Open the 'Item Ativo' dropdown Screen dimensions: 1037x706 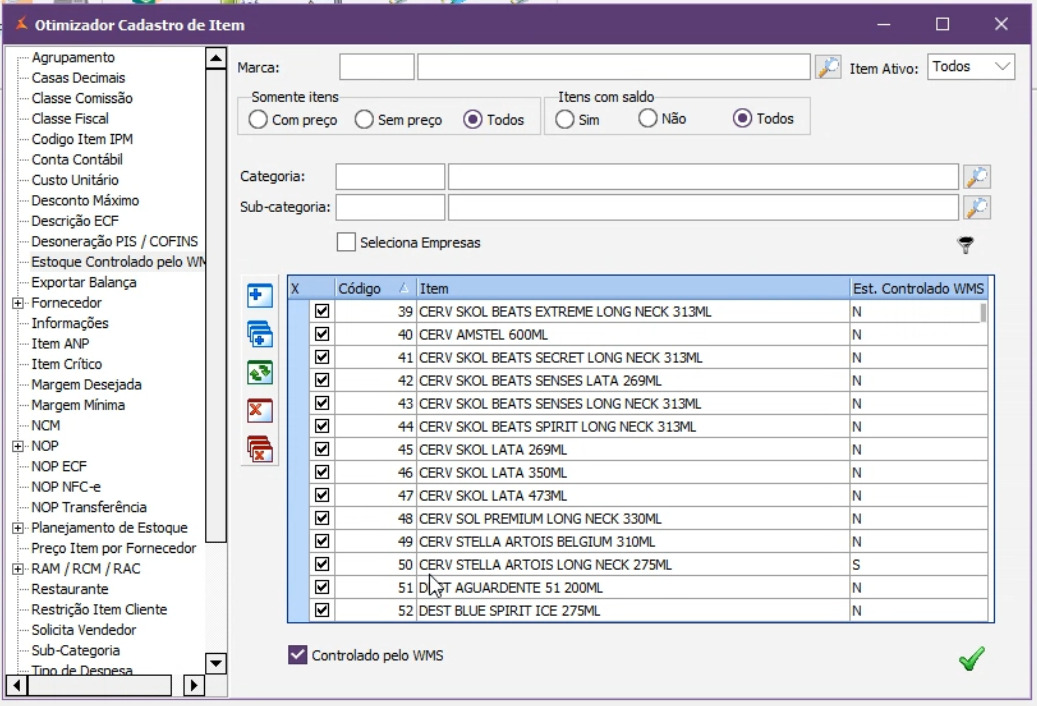pos(971,67)
